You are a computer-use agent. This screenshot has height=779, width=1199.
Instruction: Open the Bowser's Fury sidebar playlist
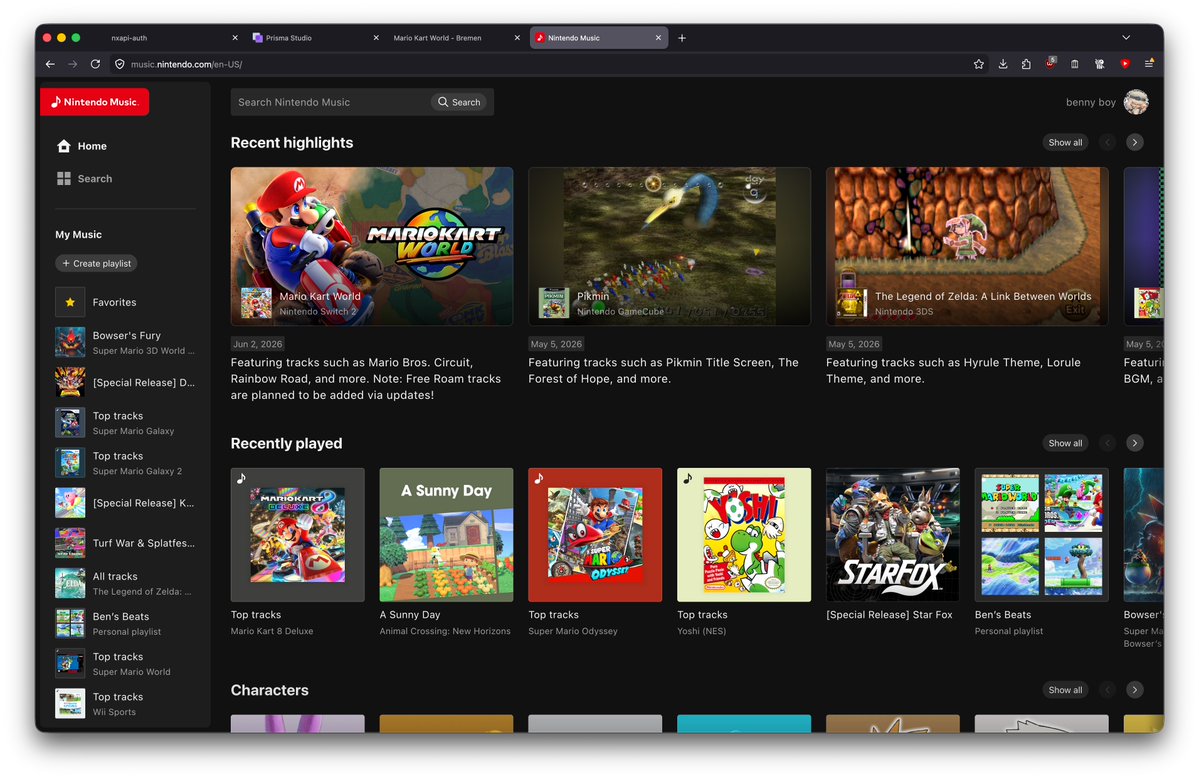coord(125,342)
